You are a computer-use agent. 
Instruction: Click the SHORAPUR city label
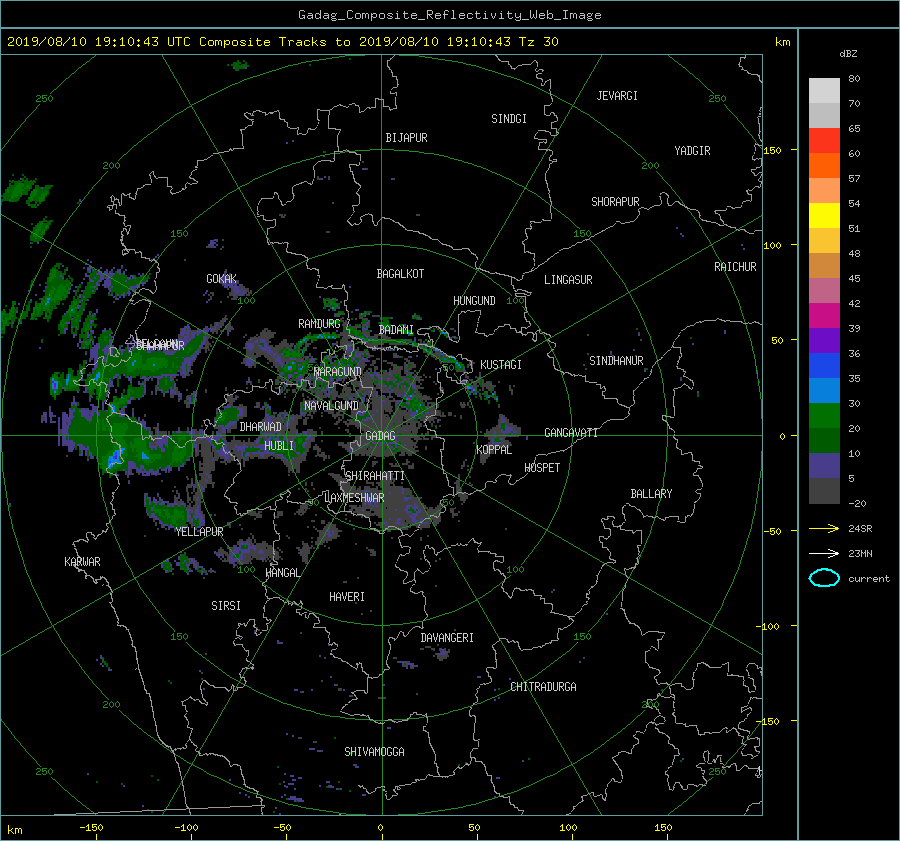[x=615, y=202]
